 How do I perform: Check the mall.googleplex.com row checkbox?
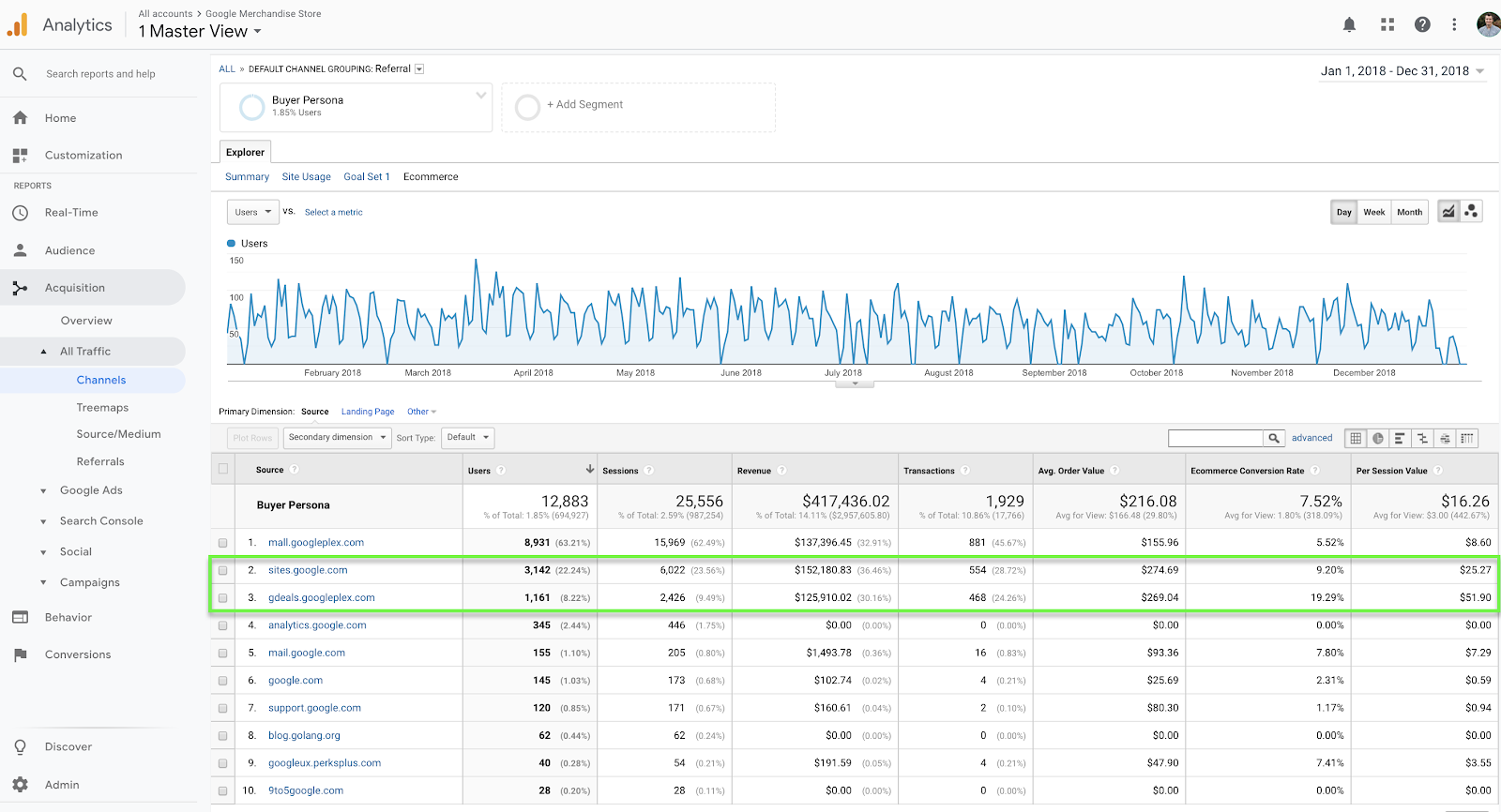pyautogui.click(x=223, y=543)
